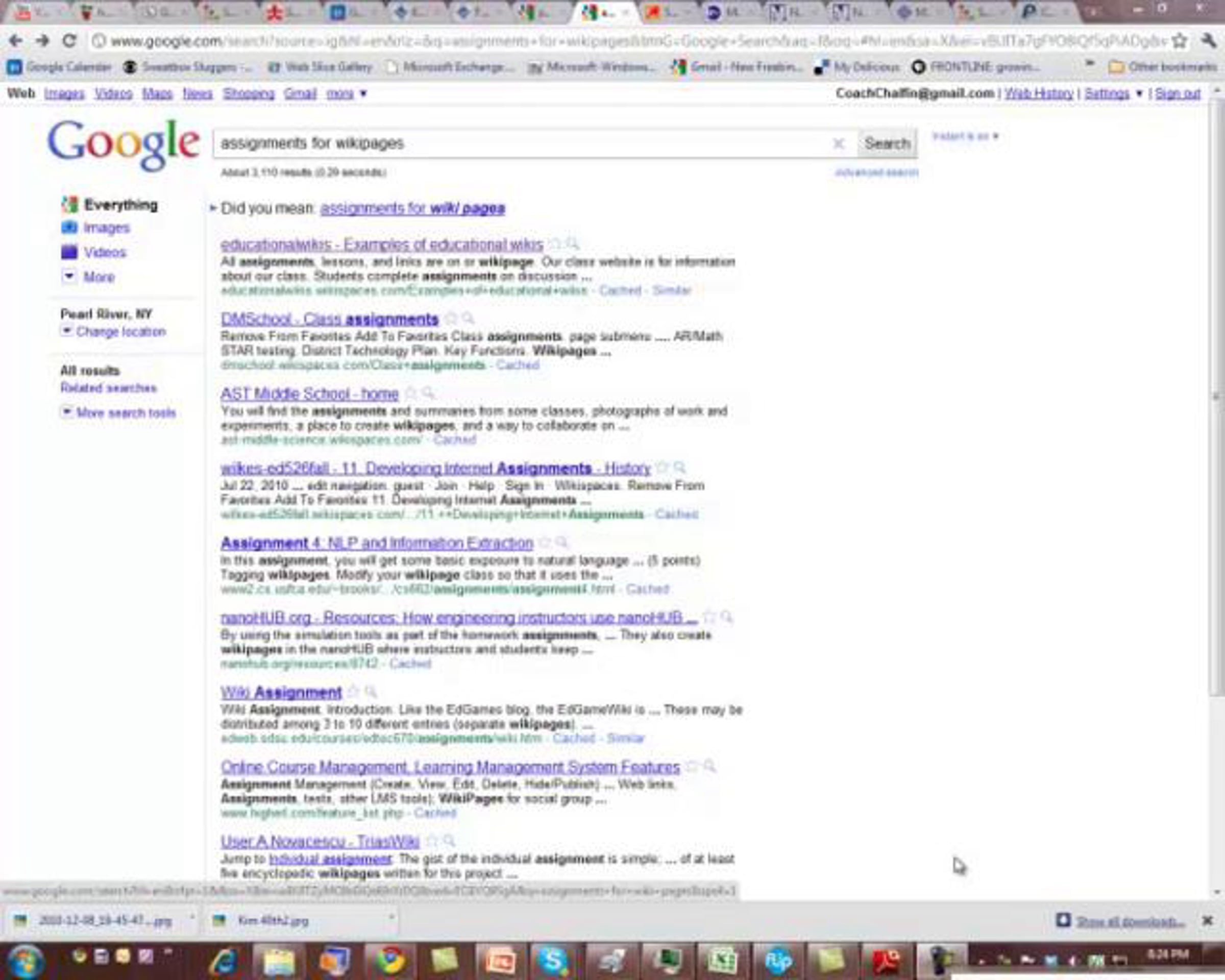Open Gmail from the top bar
This screenshot has width=1225, height=980.
tap(300, 93)
